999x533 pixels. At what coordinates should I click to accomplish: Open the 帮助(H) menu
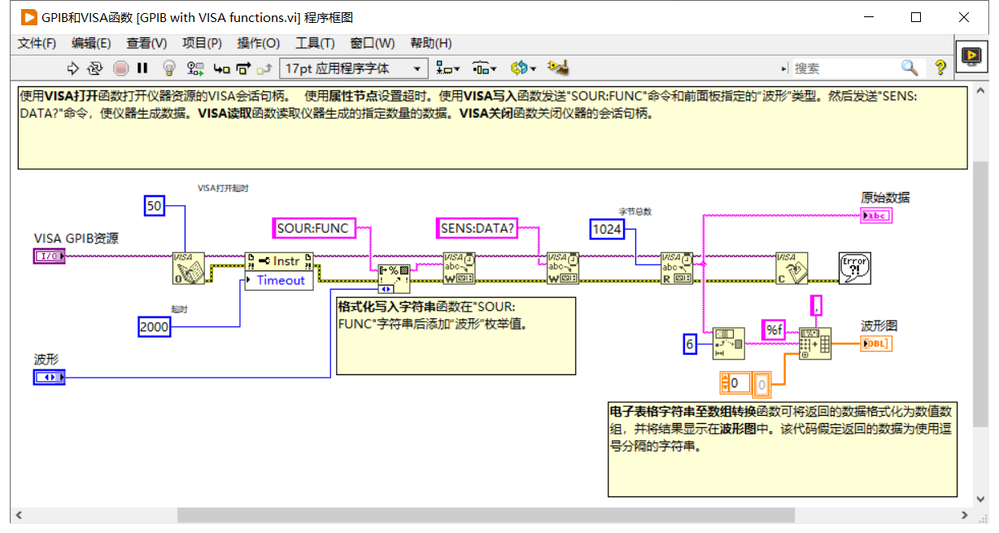point(431,43)
